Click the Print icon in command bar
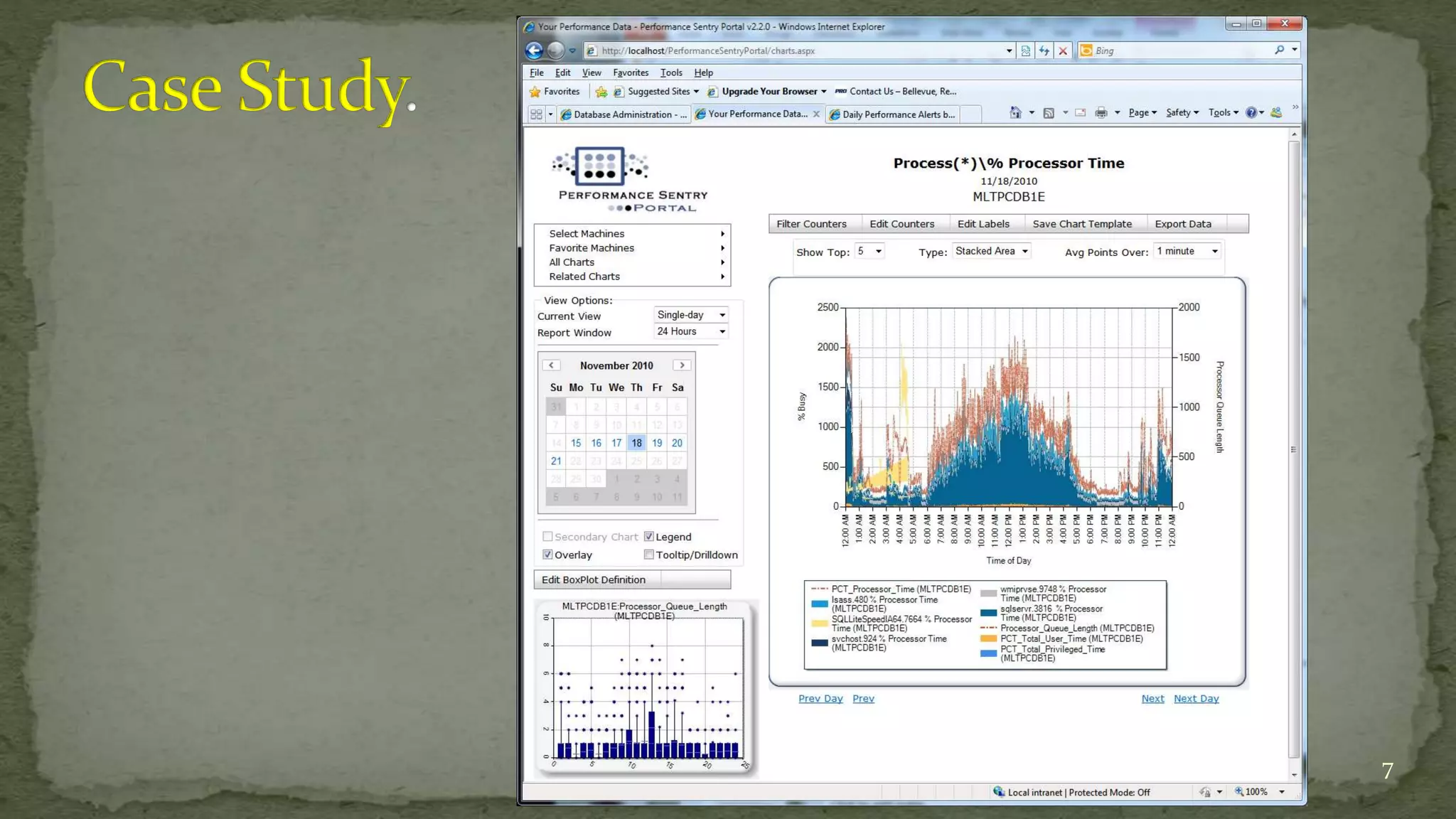Image resolution: width=1456 pixels, height=819 pixels. (1101, 112)
